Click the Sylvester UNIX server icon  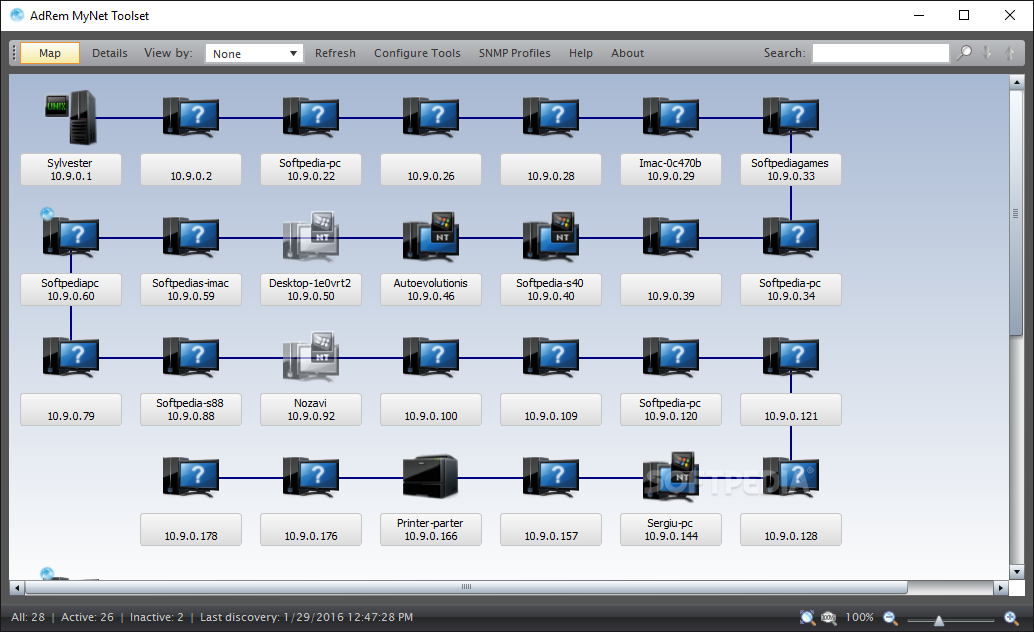(x=71, y=117)
